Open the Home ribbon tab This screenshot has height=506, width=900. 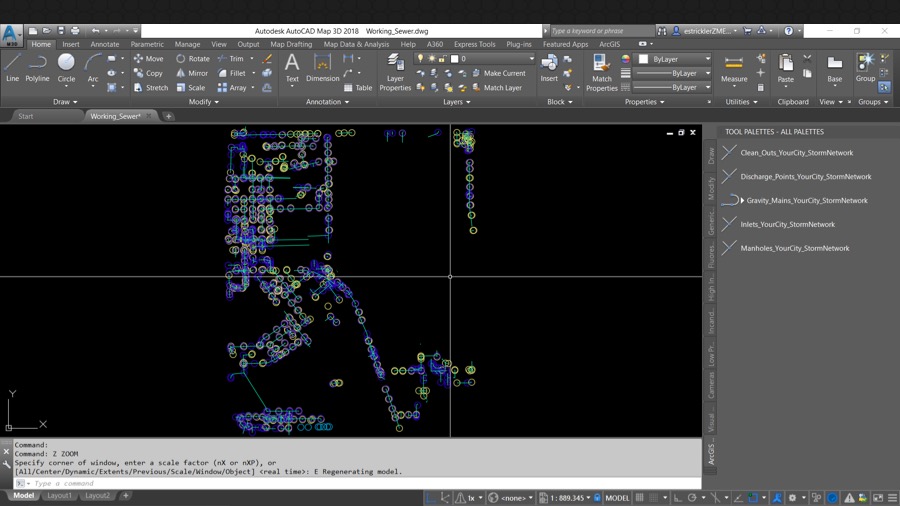[x=41, y=44]
